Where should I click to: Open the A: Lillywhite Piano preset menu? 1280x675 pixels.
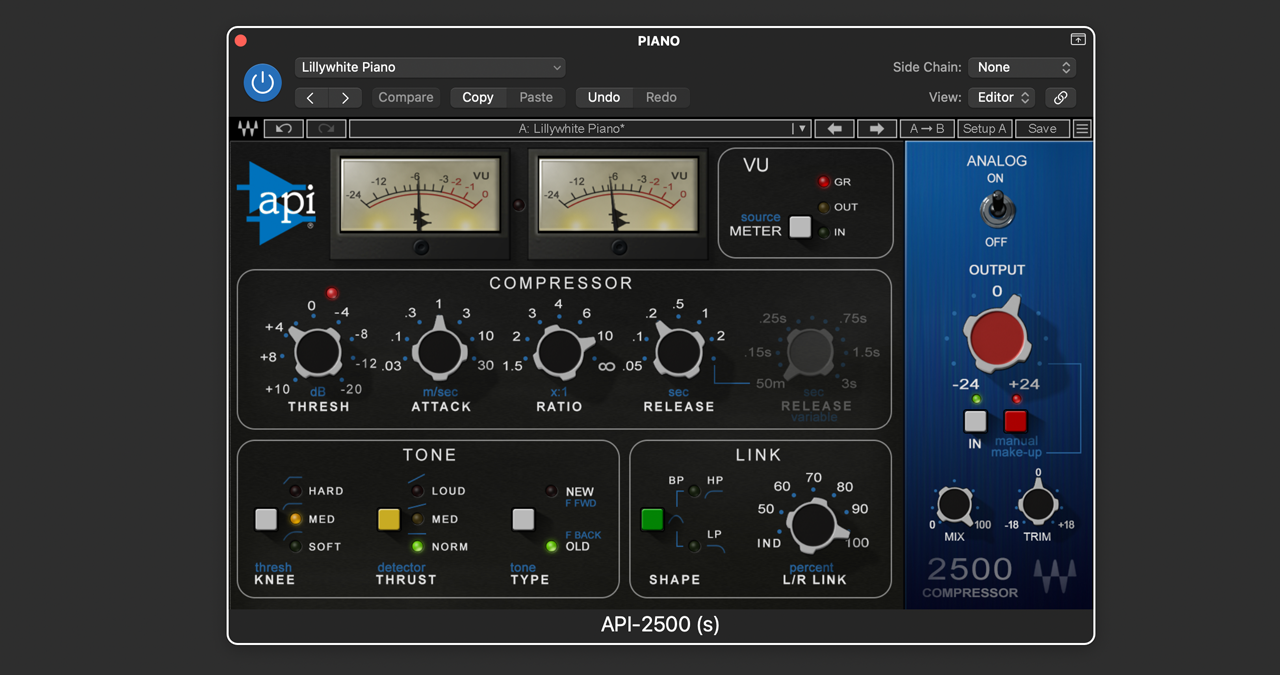coord(579,128)
